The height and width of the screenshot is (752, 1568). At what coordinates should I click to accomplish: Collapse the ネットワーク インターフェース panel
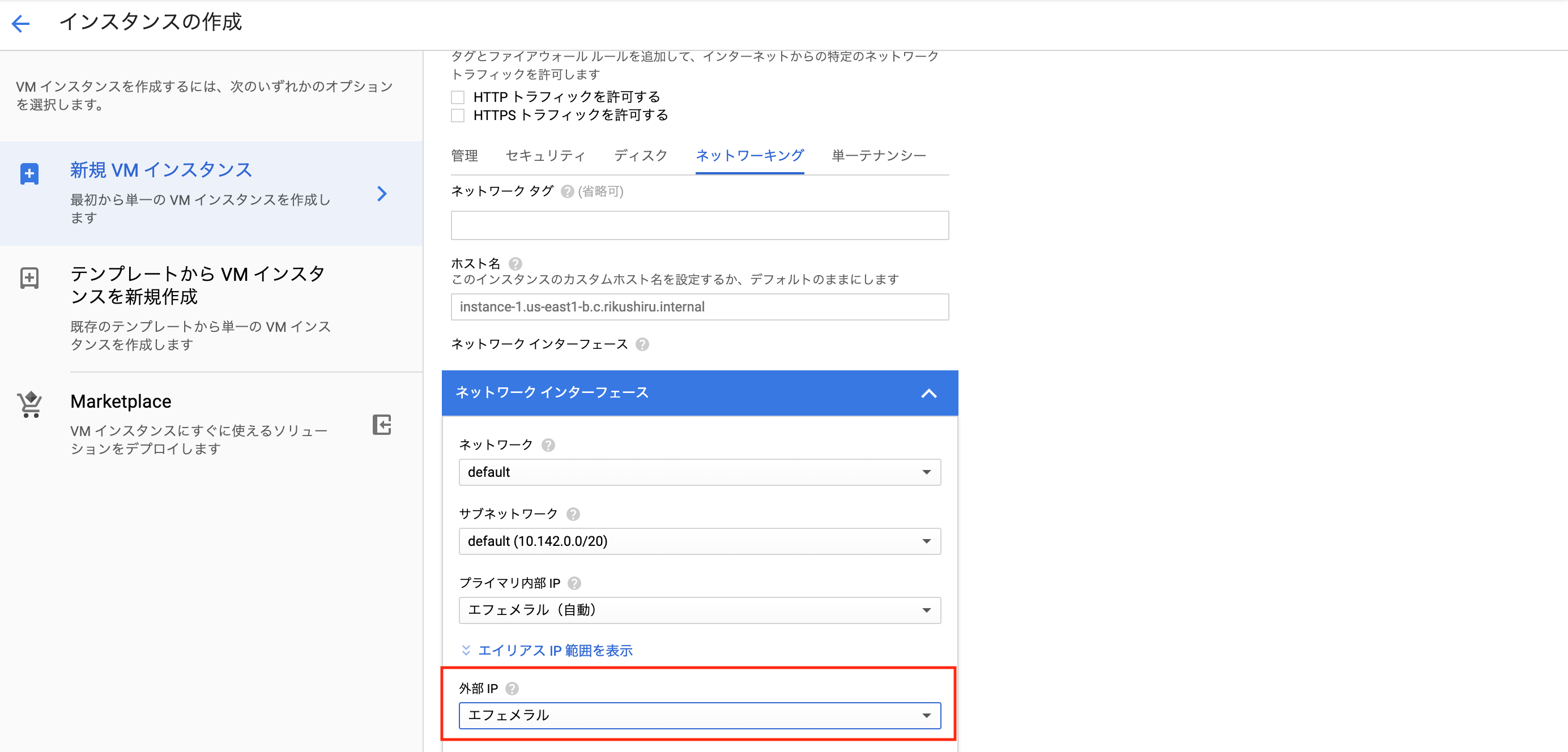coord(930,393)
